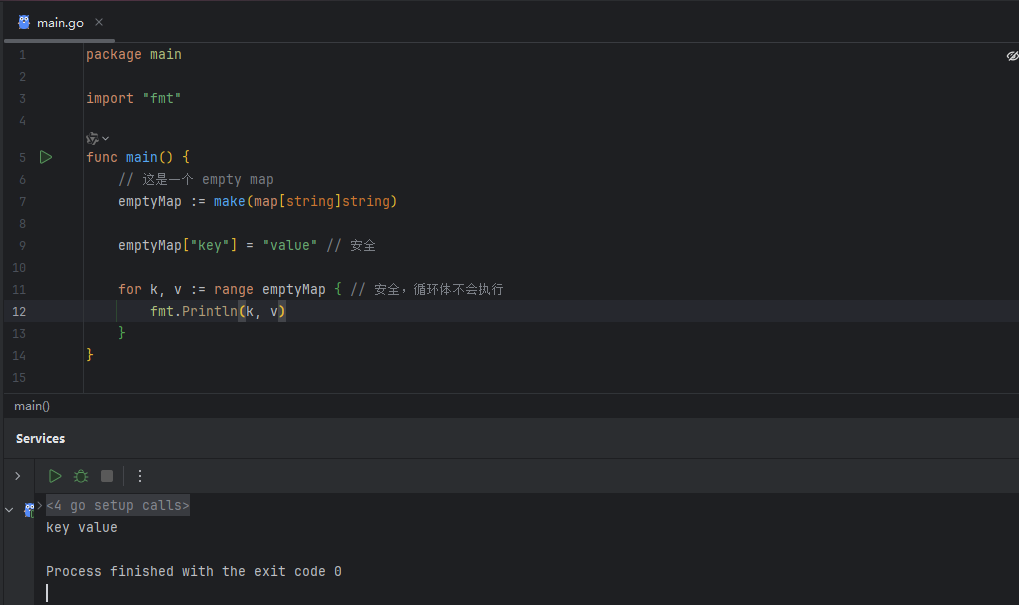Screen dimensions: 1019x605
Task: Click line number 12 in gutter
Action: [x=19, y=311]
